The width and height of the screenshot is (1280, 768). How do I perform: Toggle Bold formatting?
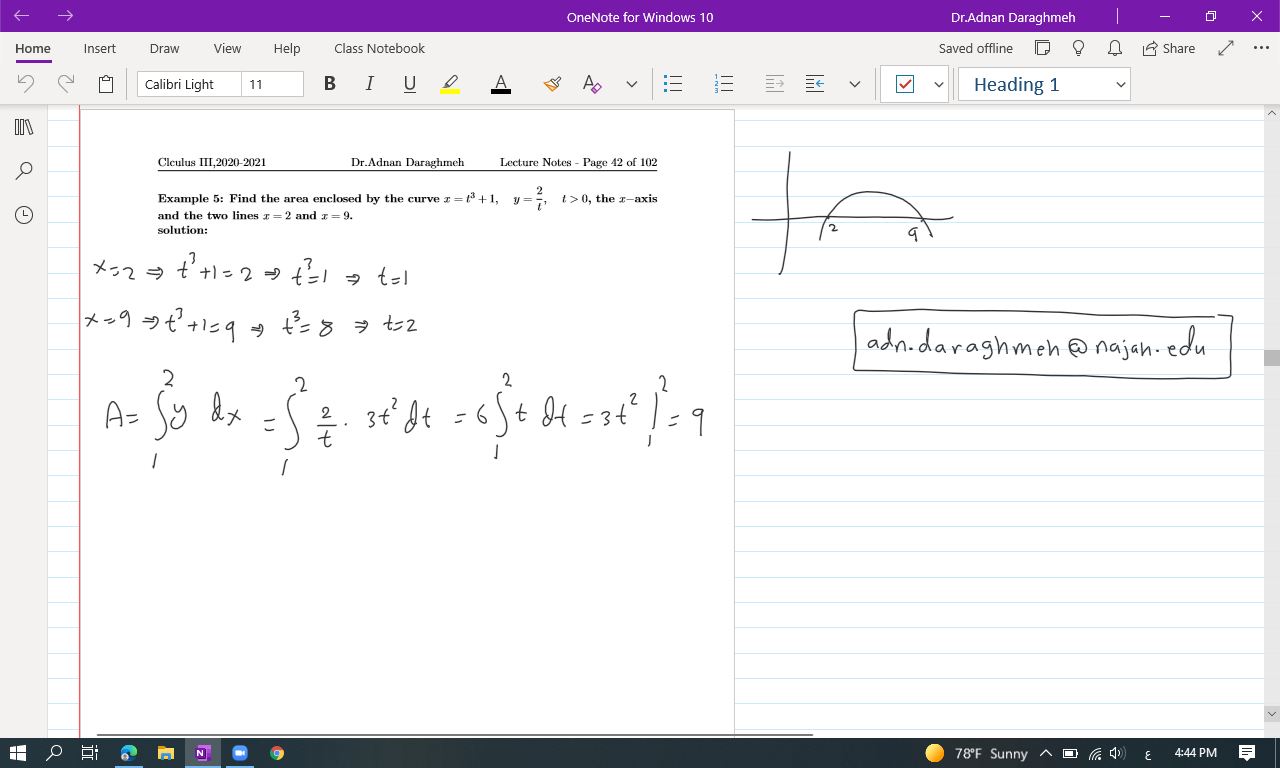click(x=329, y=84)
